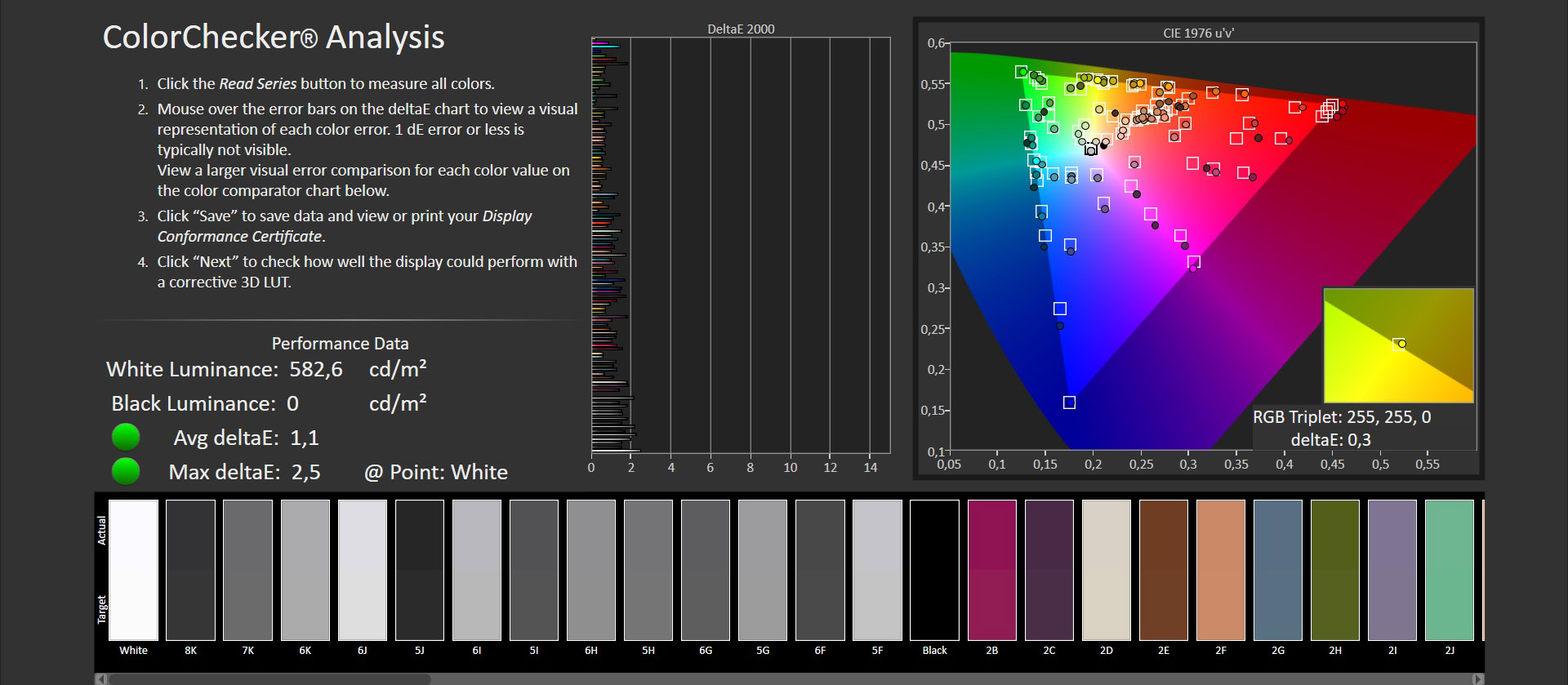Click the green Max deltaE status indicator

126,472
